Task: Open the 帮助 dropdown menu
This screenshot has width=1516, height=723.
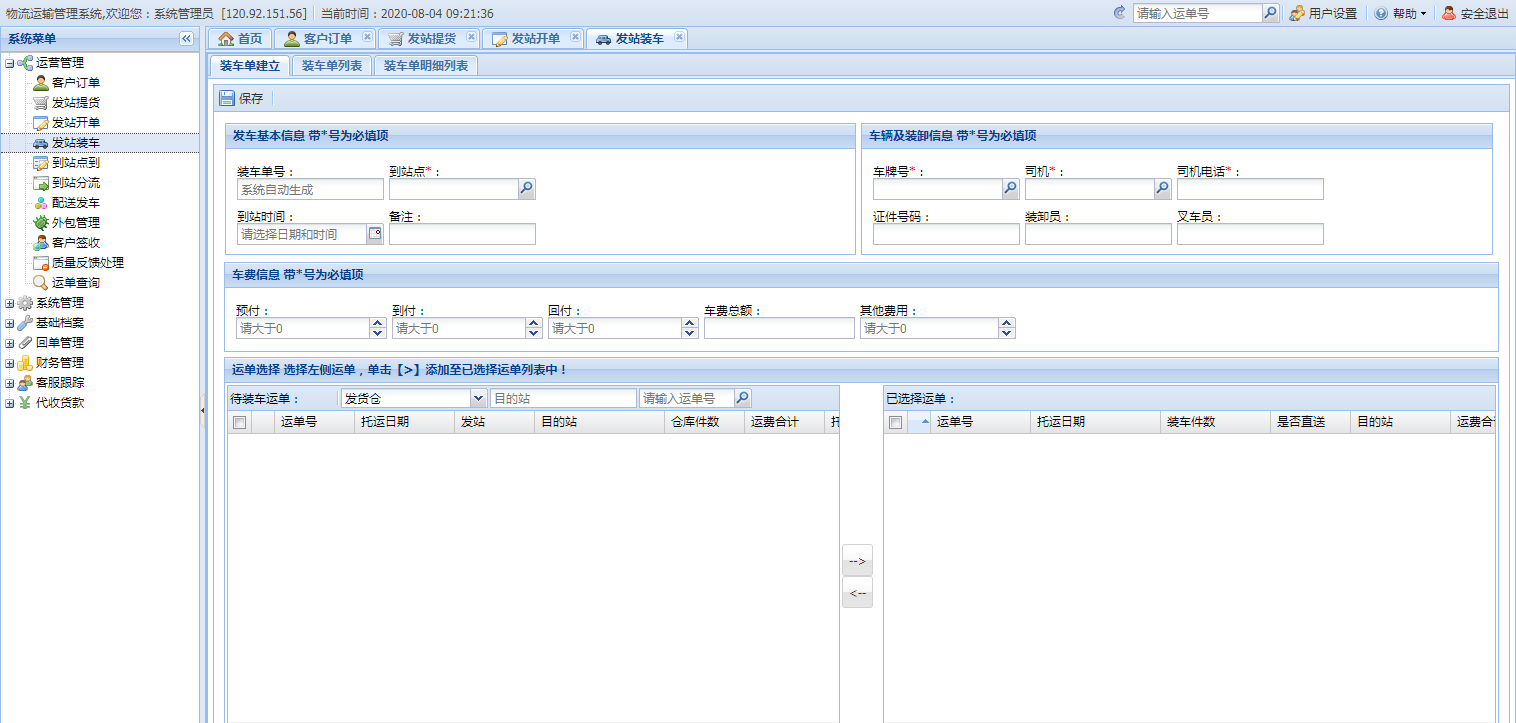Action: coord(1400,14)
